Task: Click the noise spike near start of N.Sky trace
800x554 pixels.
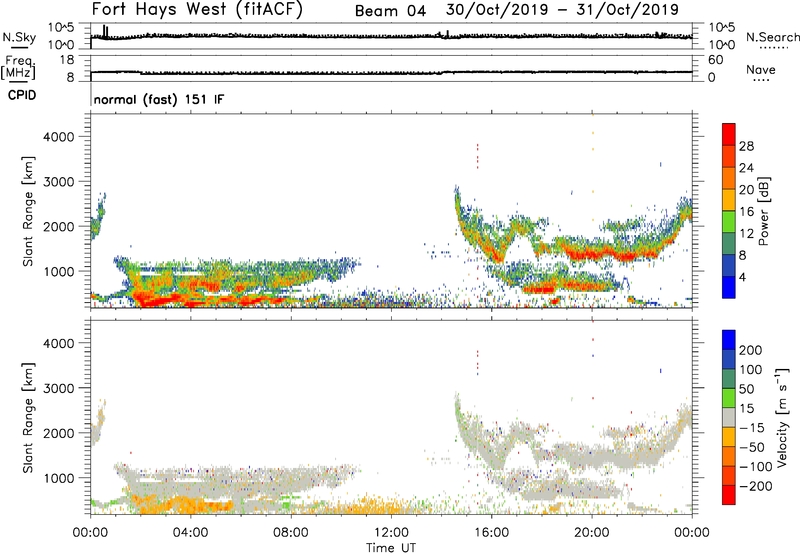Action: 105,32
